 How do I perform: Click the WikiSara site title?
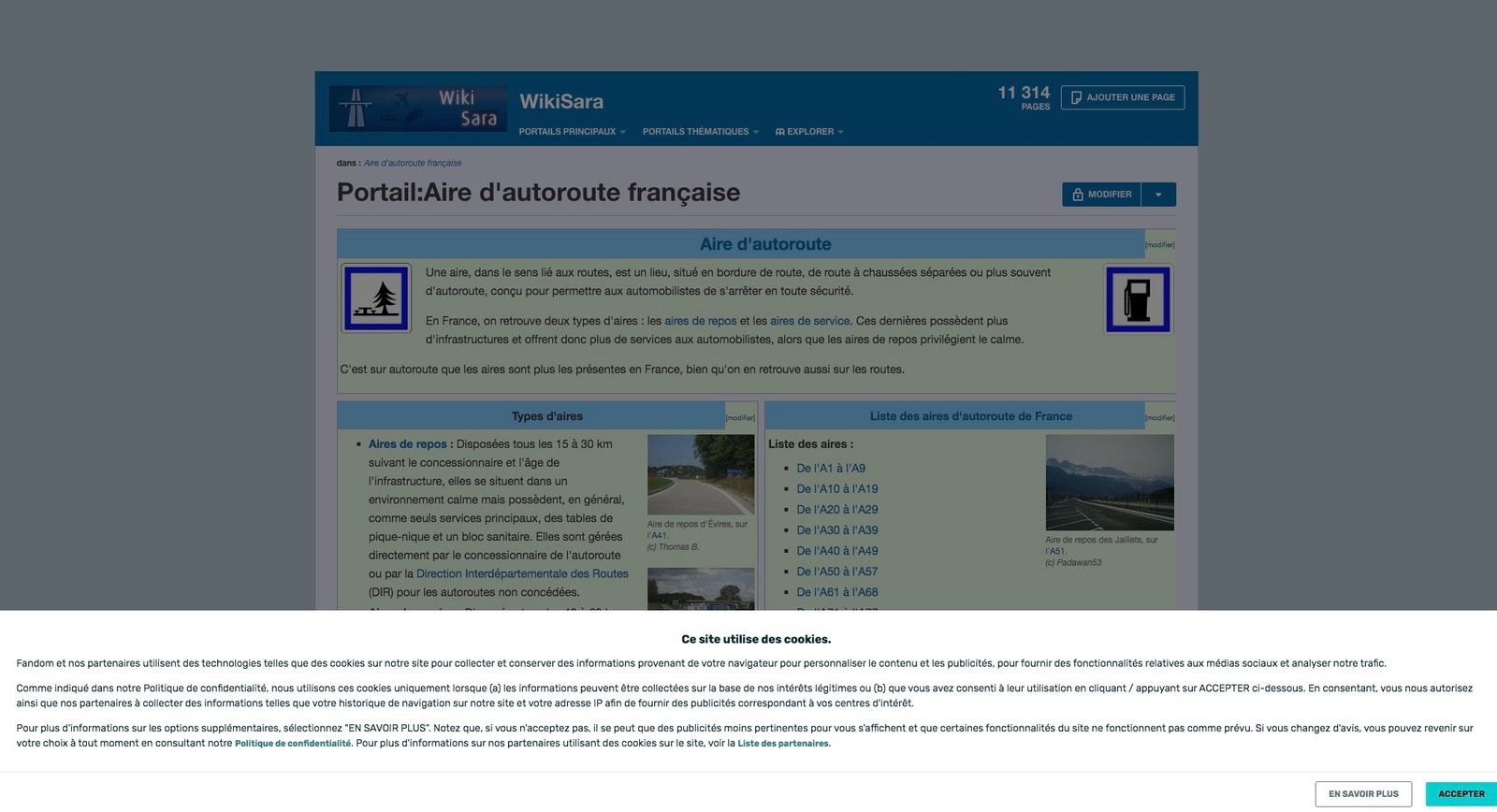561,101
